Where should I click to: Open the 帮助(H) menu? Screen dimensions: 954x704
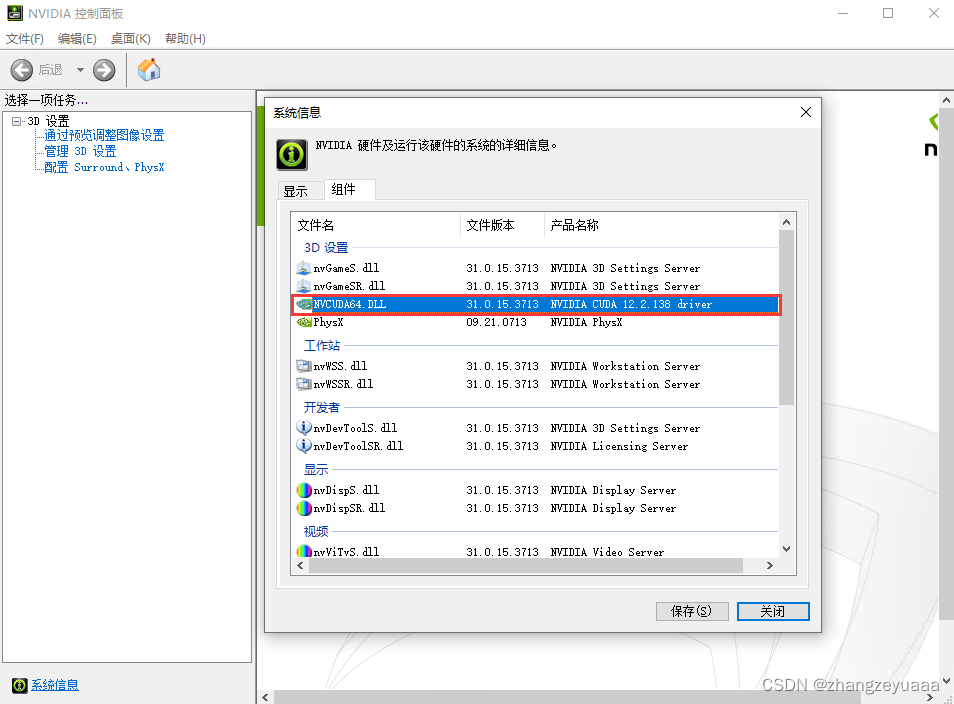pos(186,39)
